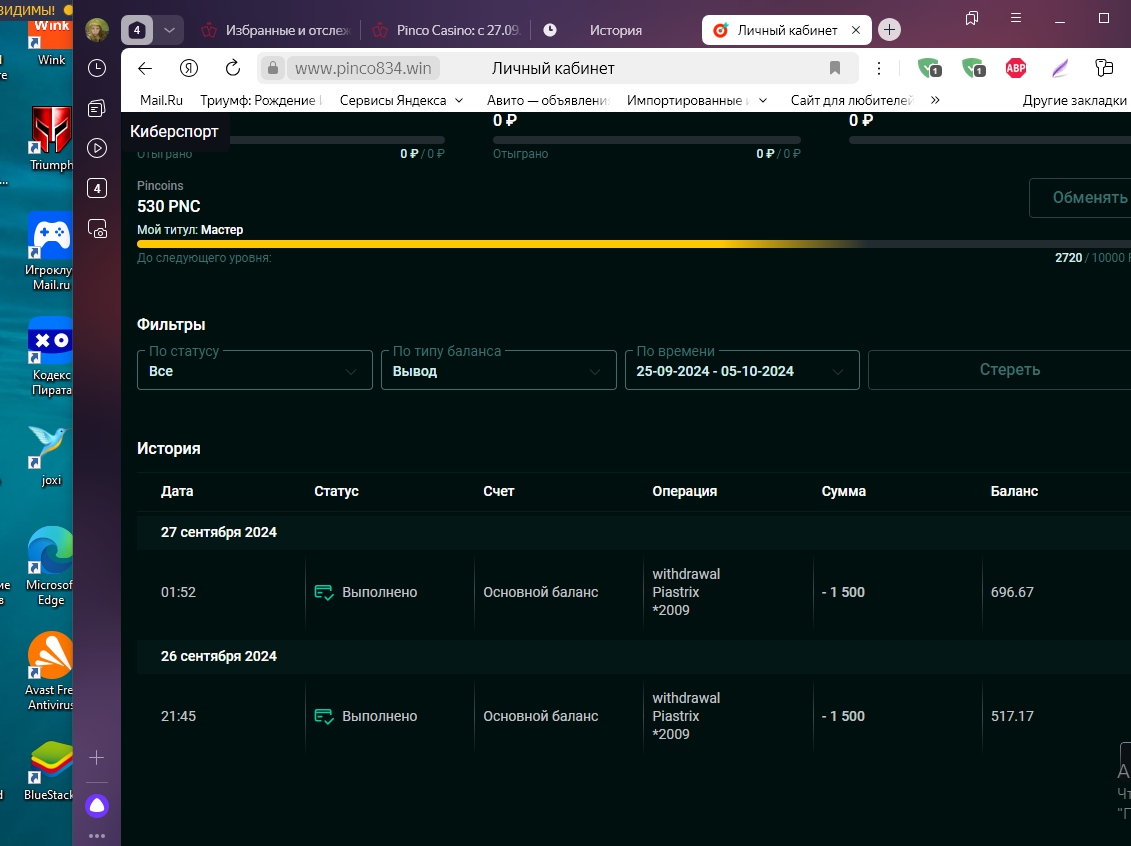Expand the status filter dropdown showing Все

[x=255, y=370]
